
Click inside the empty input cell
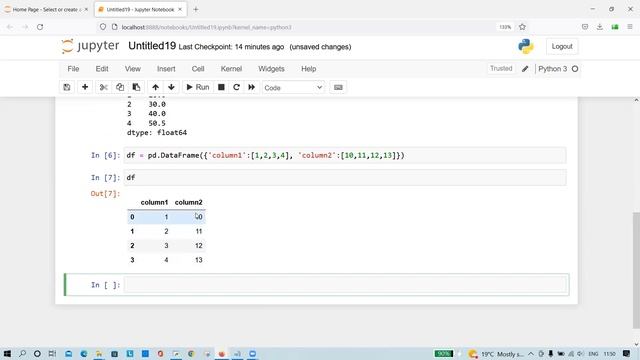[x=345, y=285]
